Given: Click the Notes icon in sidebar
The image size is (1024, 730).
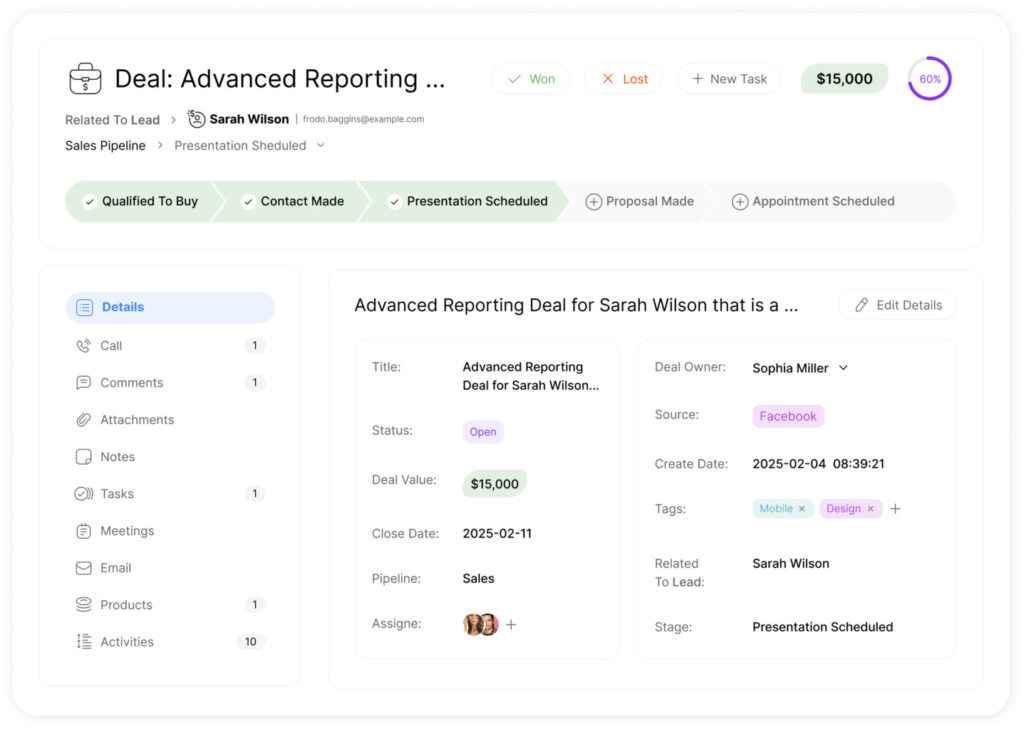Looking at the screenshot, I should 84,457.
